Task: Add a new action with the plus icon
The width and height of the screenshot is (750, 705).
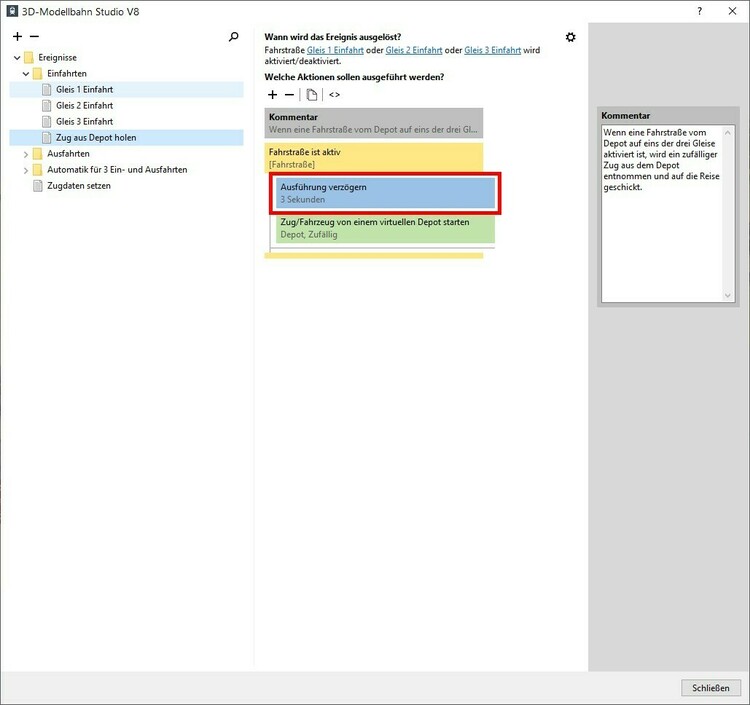Action: click(273, 95)
